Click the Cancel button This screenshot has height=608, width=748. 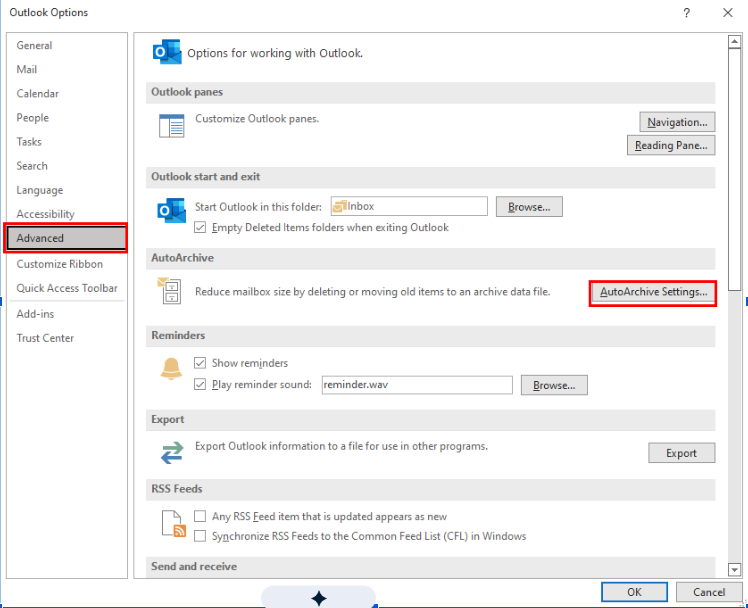click(x=709, y=592)
